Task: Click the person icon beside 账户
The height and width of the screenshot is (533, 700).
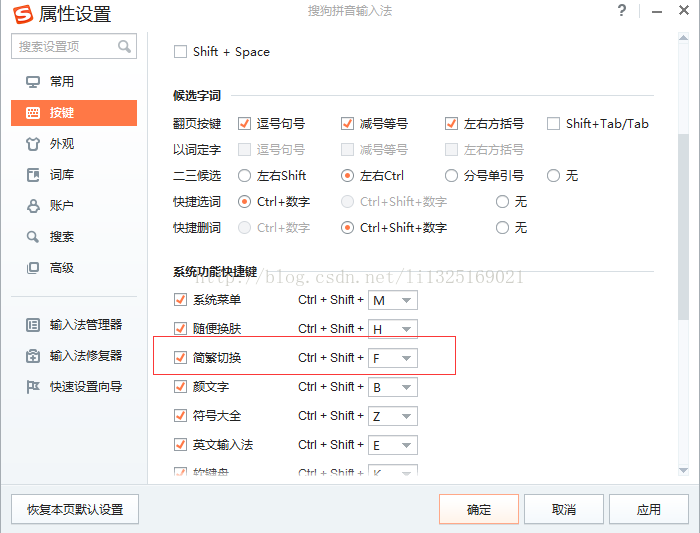Action: pos(33,206)
